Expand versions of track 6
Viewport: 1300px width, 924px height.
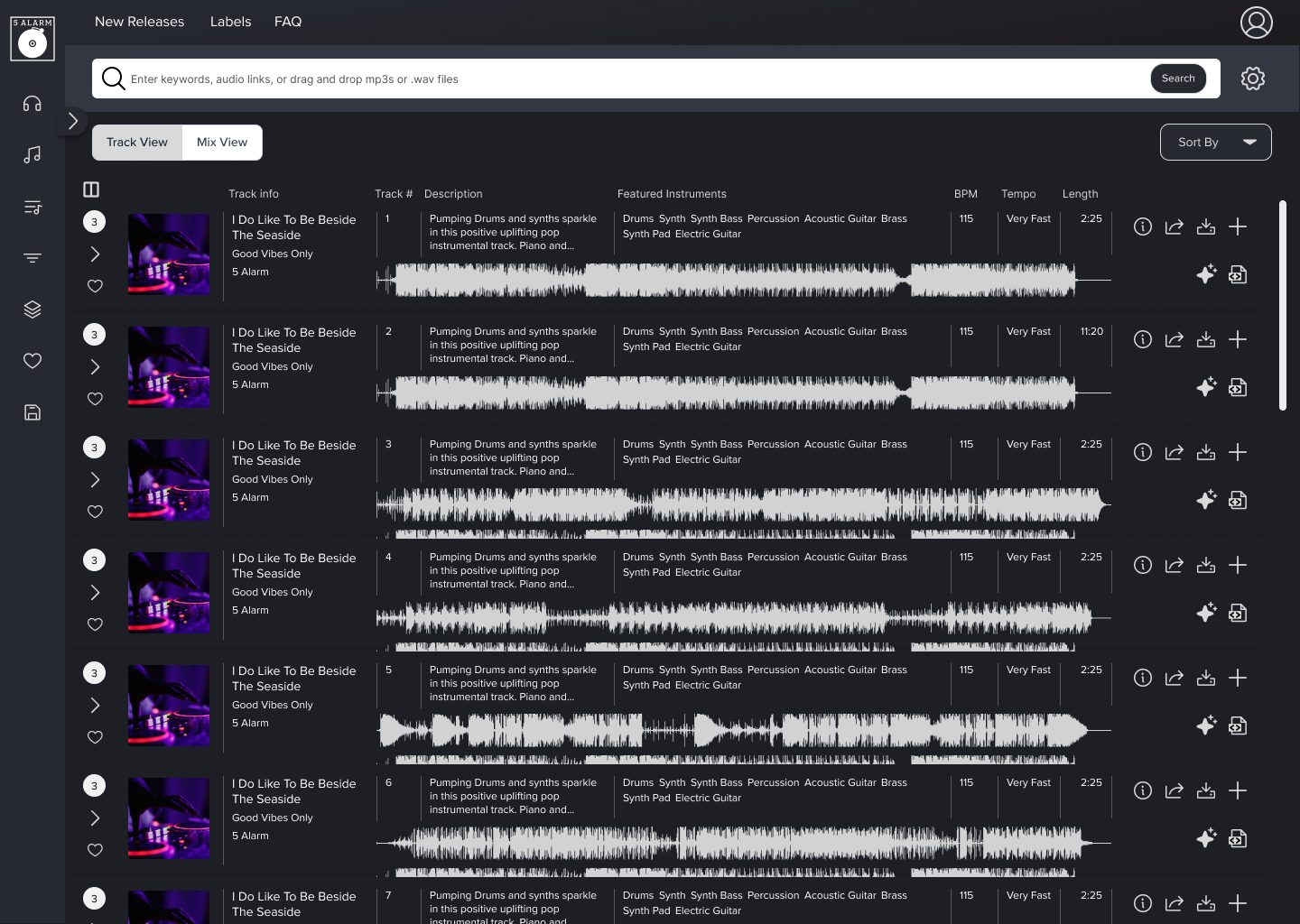95,818
